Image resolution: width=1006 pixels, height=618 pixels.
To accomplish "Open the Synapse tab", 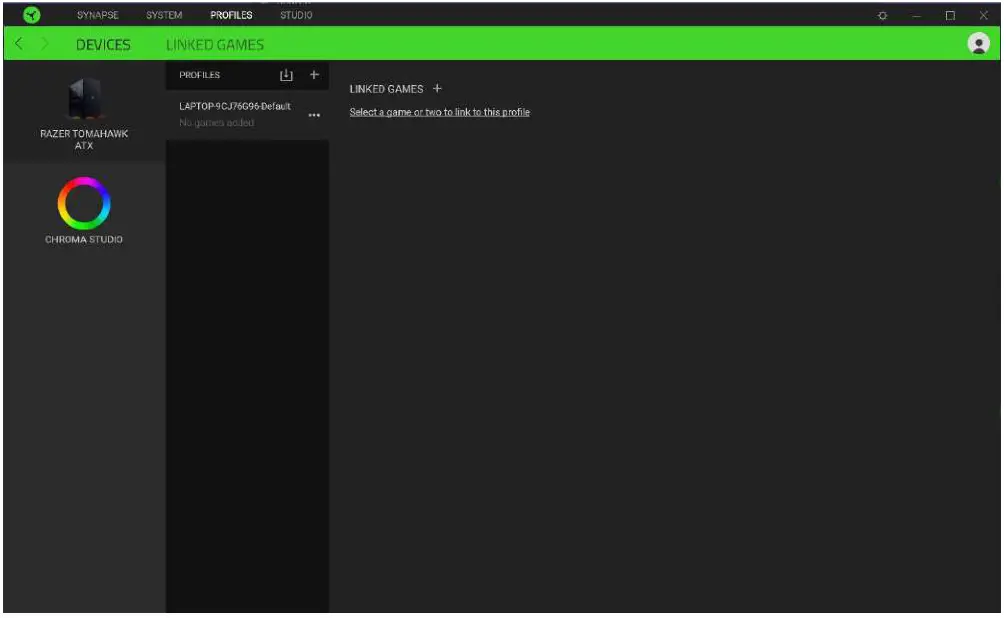I will click(x=98, y=15).
